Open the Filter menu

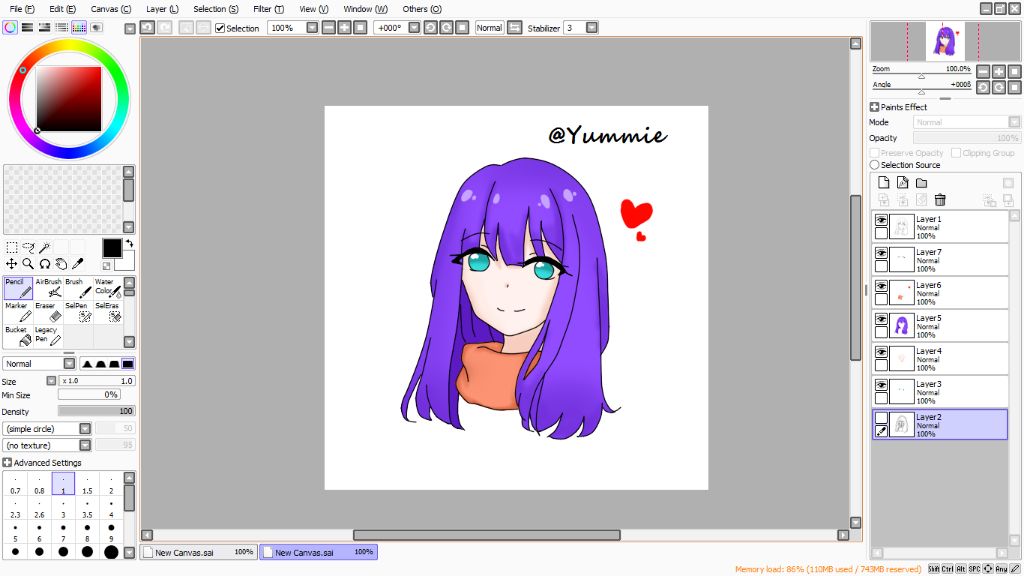coord(268,9)
